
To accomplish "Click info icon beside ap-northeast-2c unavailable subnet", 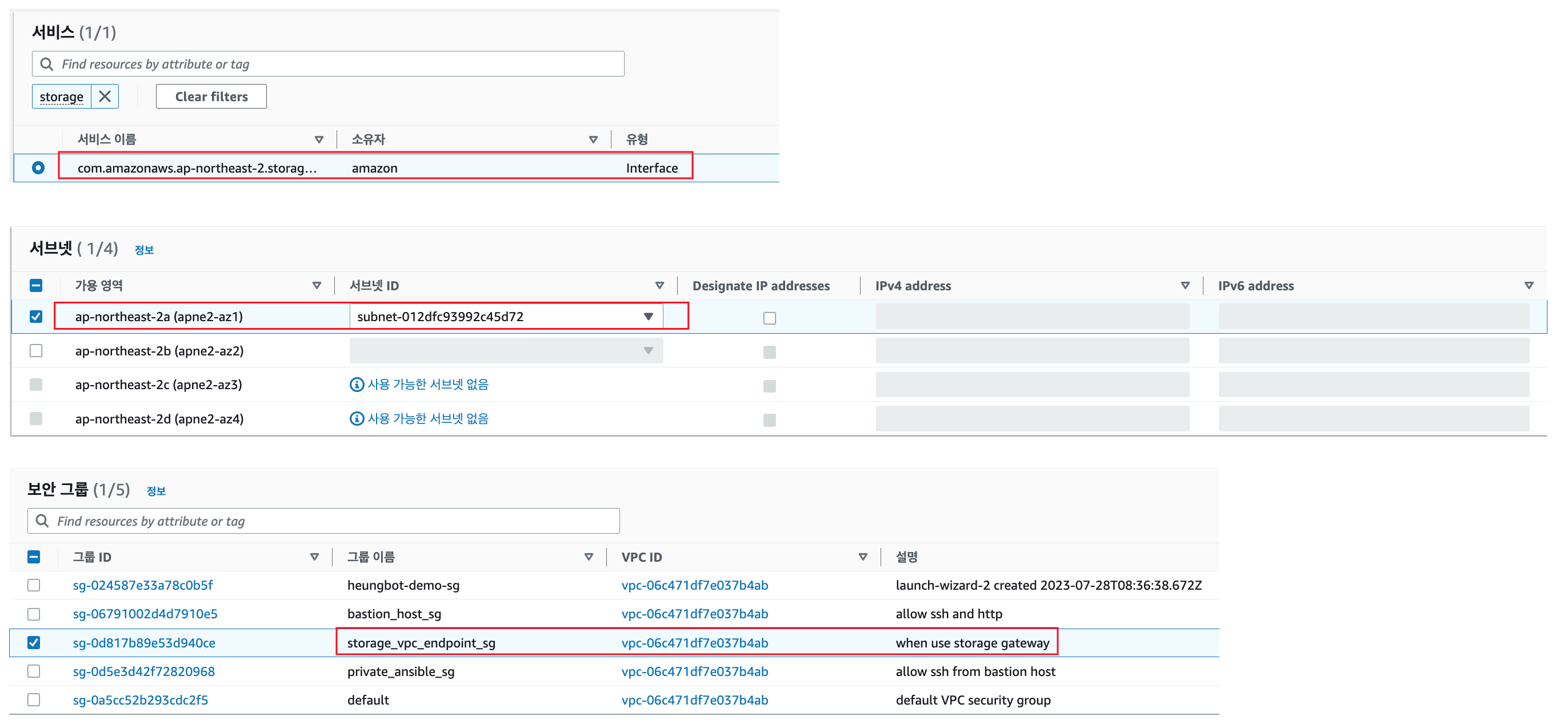I will (356, 384).
